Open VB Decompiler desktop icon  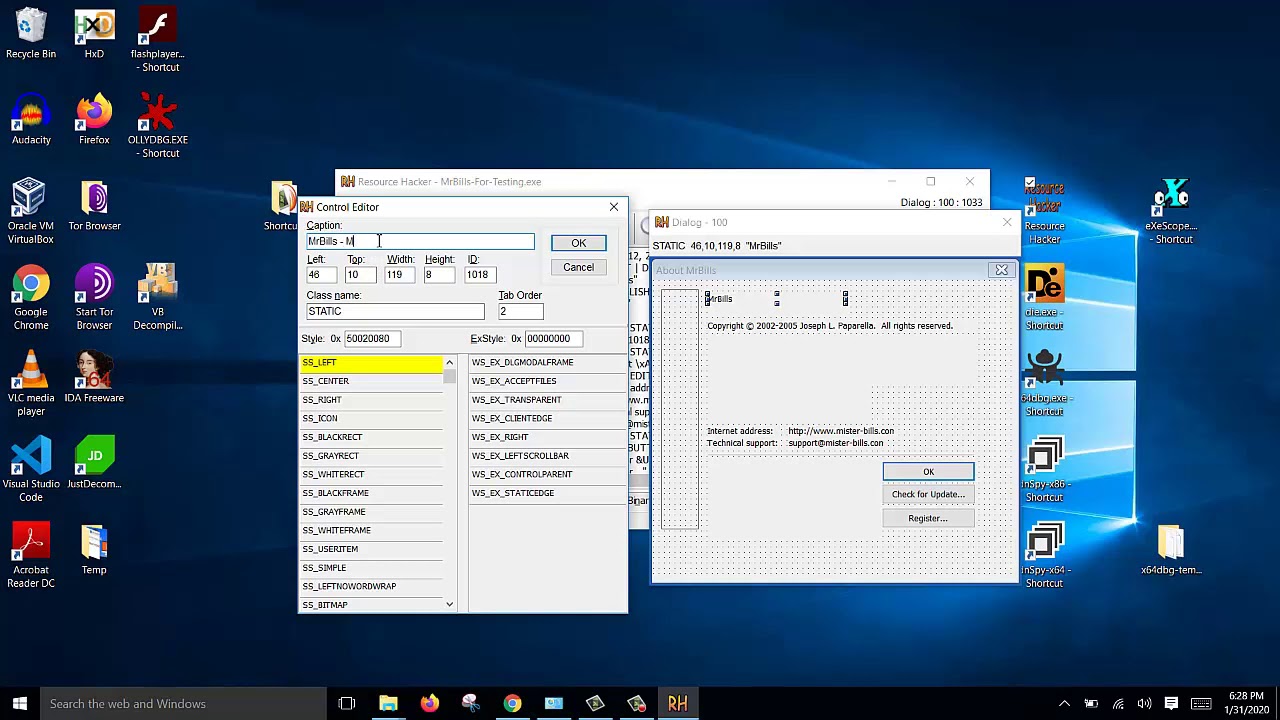(158, 298)
